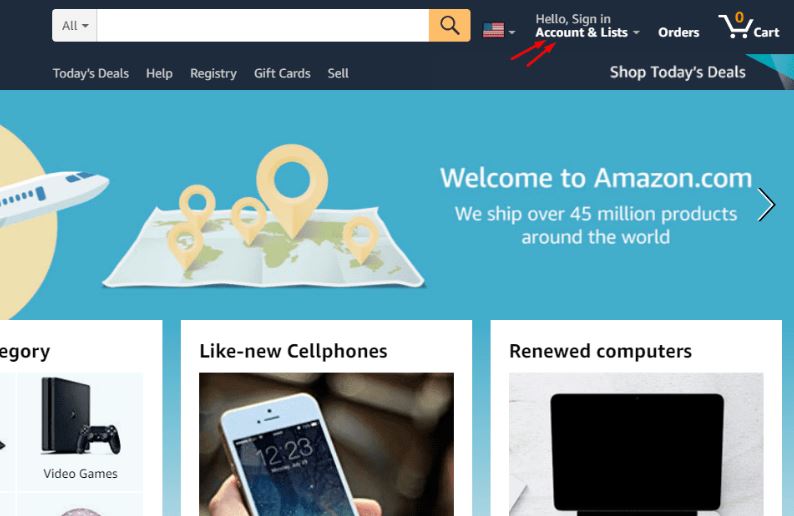Select the Video Games console image
The height and width of the screenshot is (516, 794).
[x=81, y=416]
